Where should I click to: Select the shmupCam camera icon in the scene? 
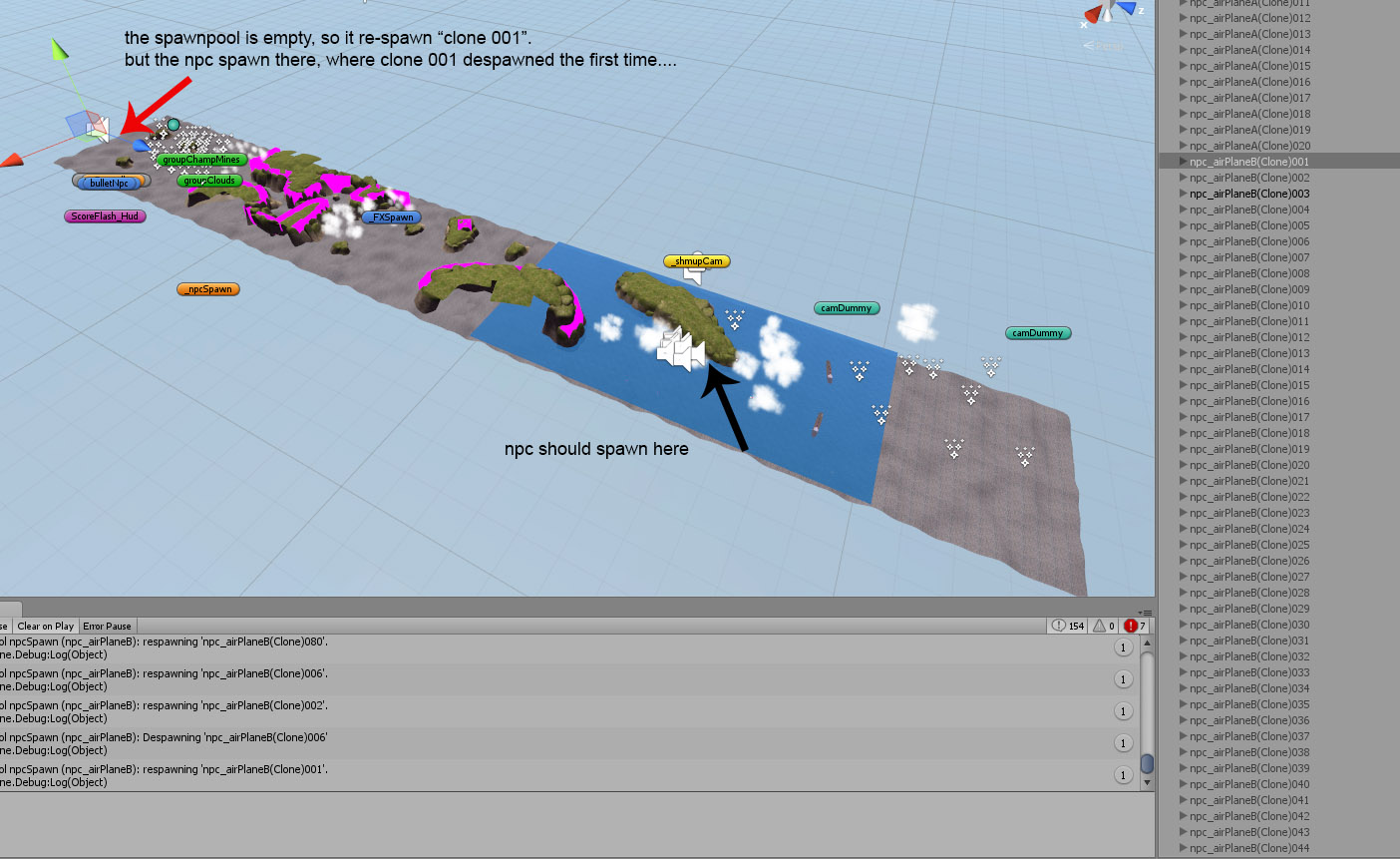(x=695, y=260)
